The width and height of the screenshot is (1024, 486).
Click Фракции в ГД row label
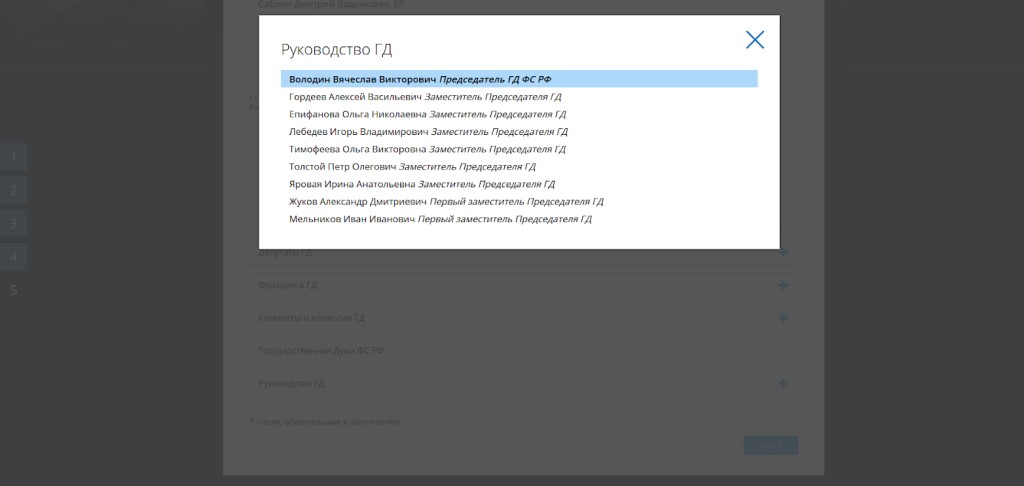[x=287, y=285]
